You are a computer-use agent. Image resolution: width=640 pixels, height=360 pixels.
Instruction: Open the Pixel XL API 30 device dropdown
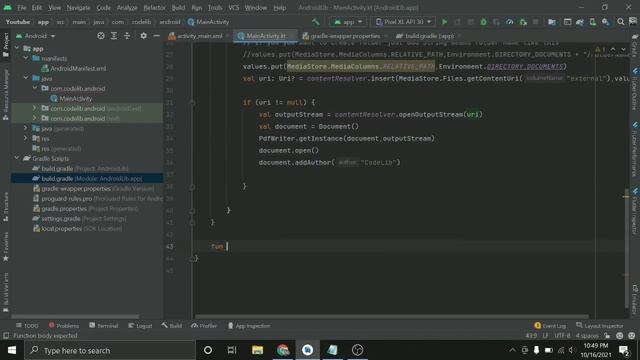403,22
